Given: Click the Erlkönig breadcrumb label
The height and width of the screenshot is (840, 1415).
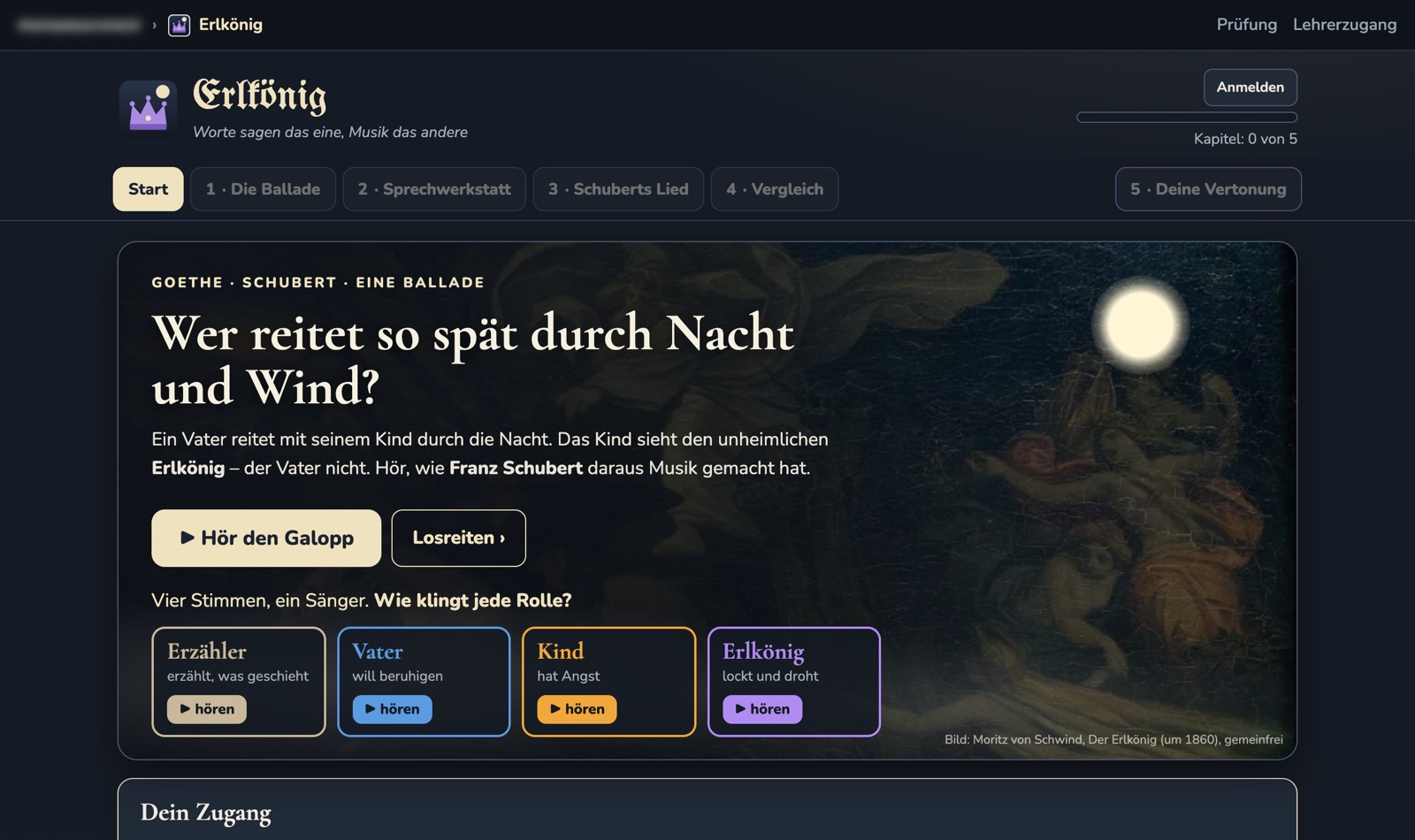Looking at the screenshot, I should pos(230,25).
